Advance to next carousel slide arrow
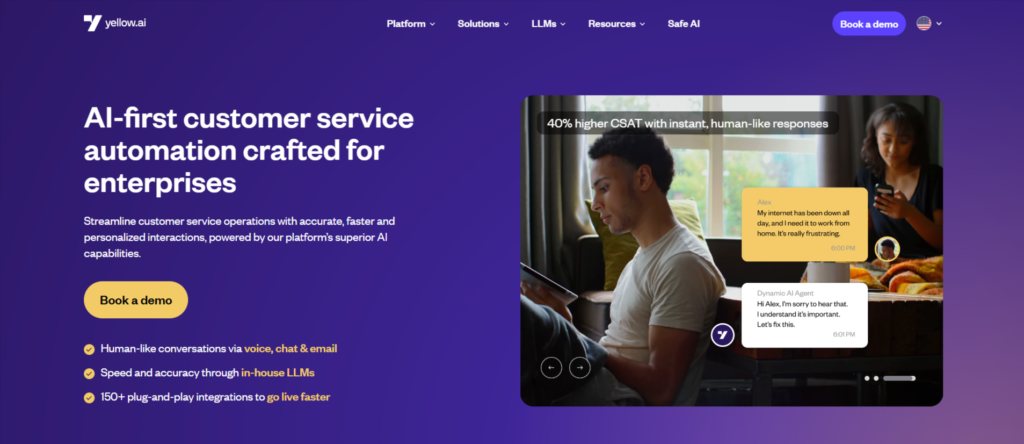This screenshot has height=444, width=1024. tap(580, 368)
